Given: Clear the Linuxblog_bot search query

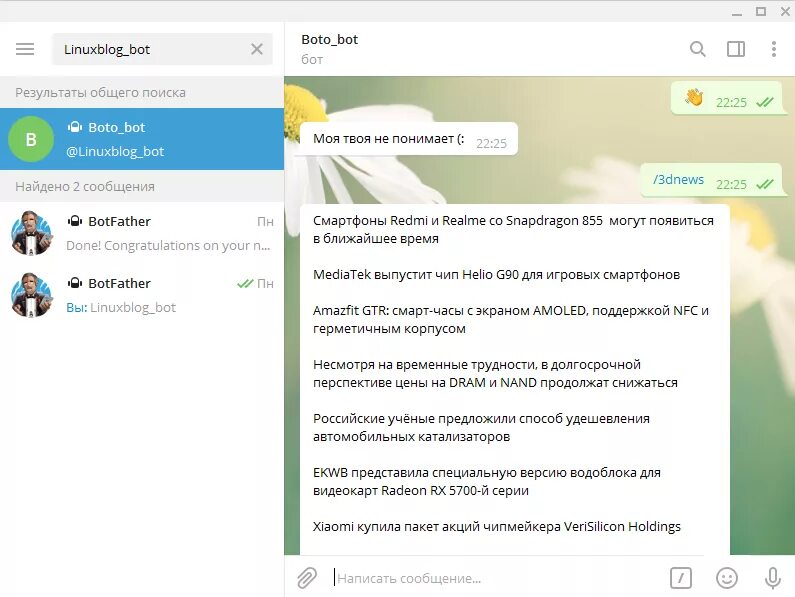Looking at the screenshot, I should point(257,49).
